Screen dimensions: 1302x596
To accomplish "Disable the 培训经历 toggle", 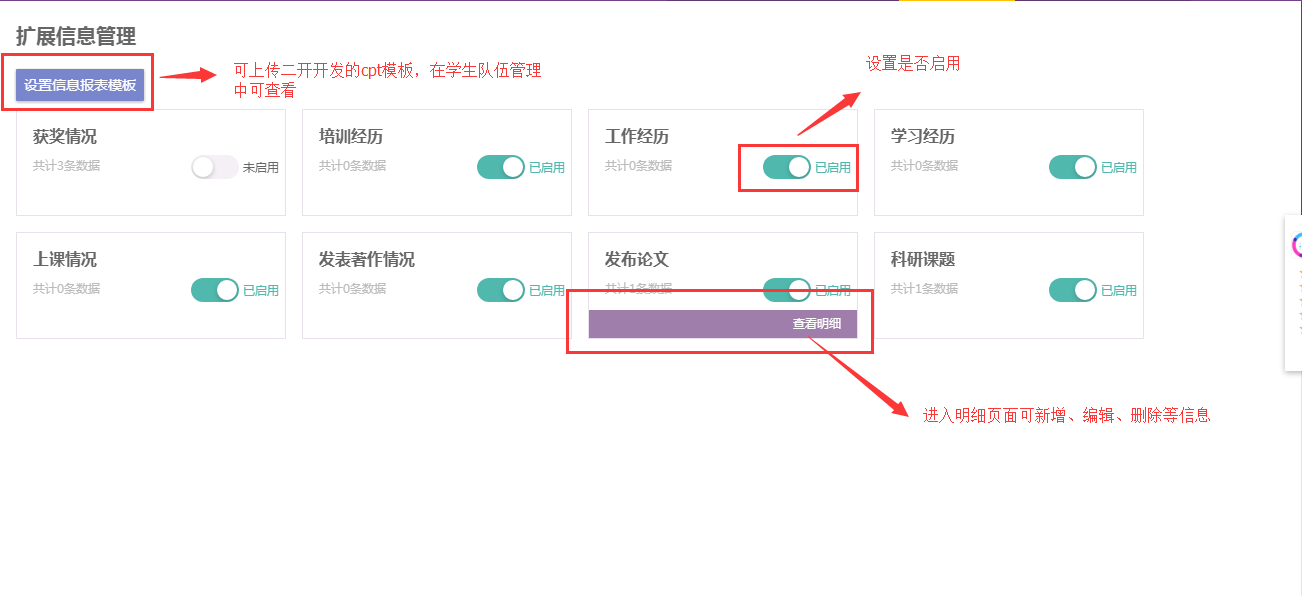I will [x=501, y=167].
